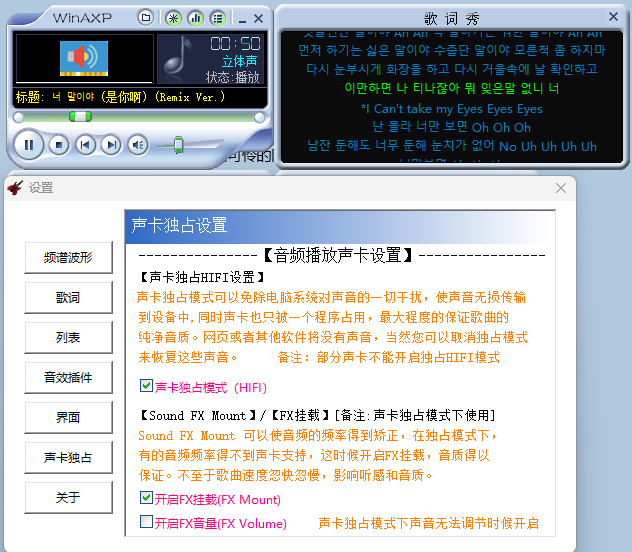
Task: Open the 界面 settings page
Action: (68, 417)
